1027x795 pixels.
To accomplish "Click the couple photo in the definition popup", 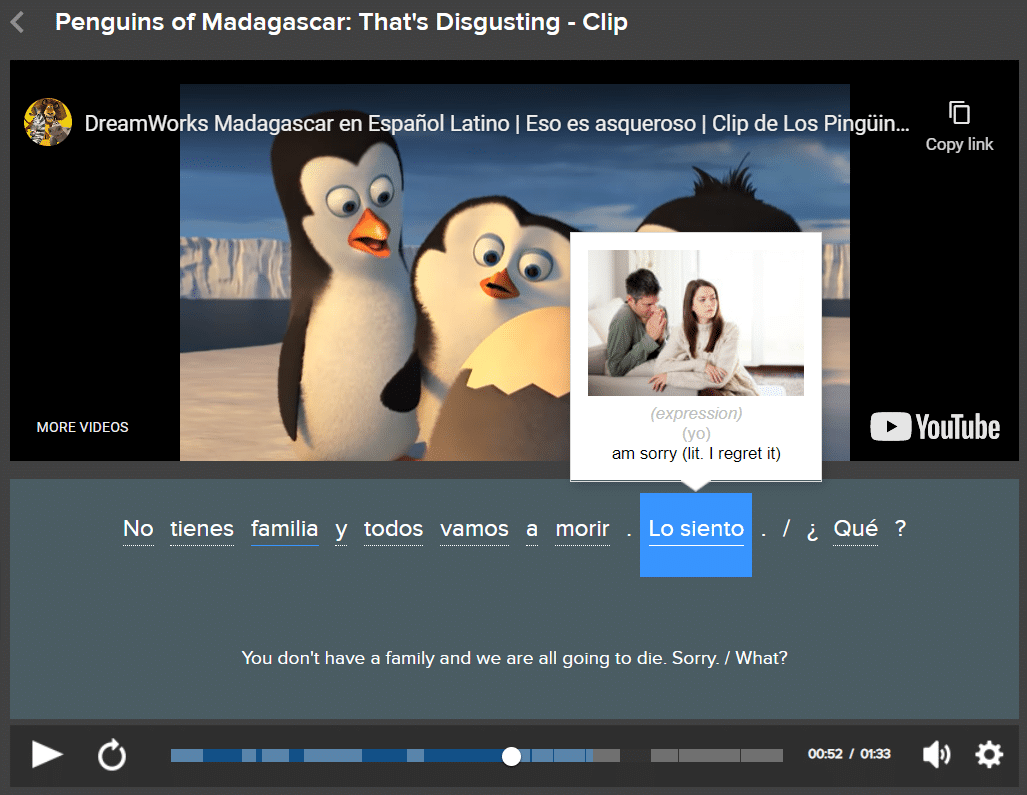I will pos(695,323).
